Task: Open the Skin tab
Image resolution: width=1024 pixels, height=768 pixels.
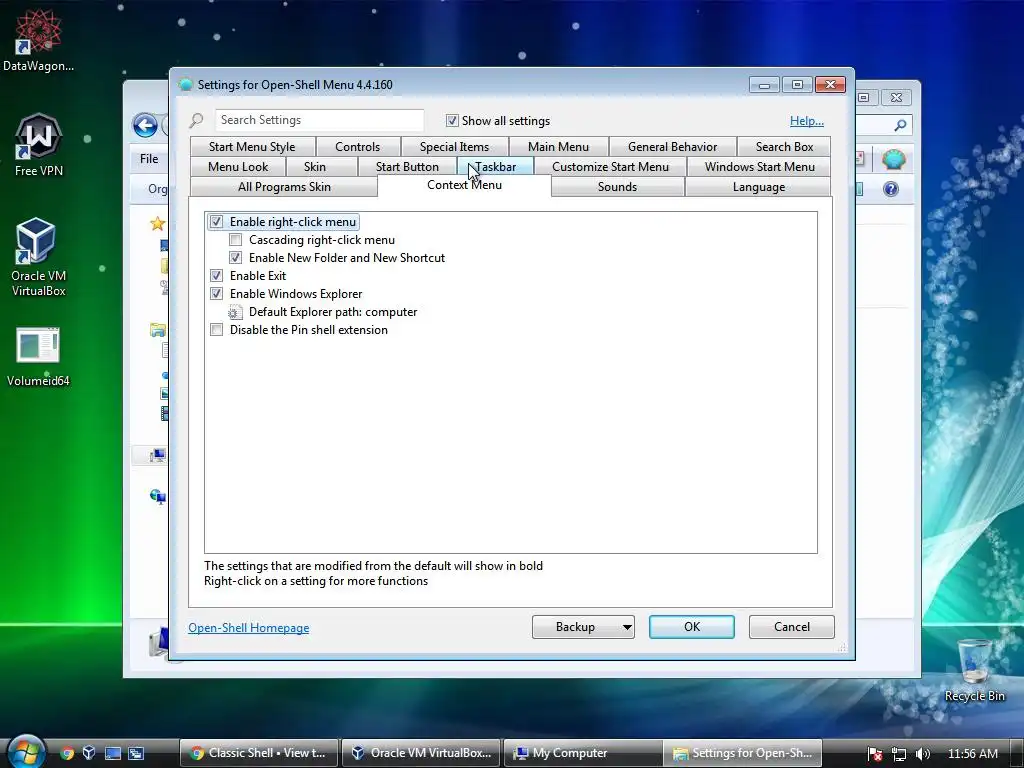Action: click(315, 167)
